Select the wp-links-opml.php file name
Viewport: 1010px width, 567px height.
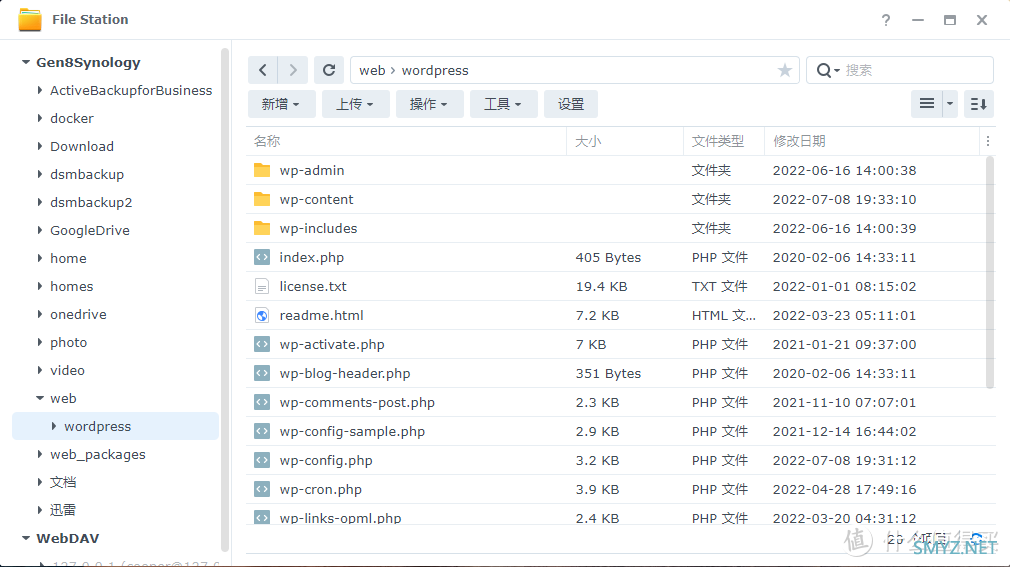click(340, 518)
